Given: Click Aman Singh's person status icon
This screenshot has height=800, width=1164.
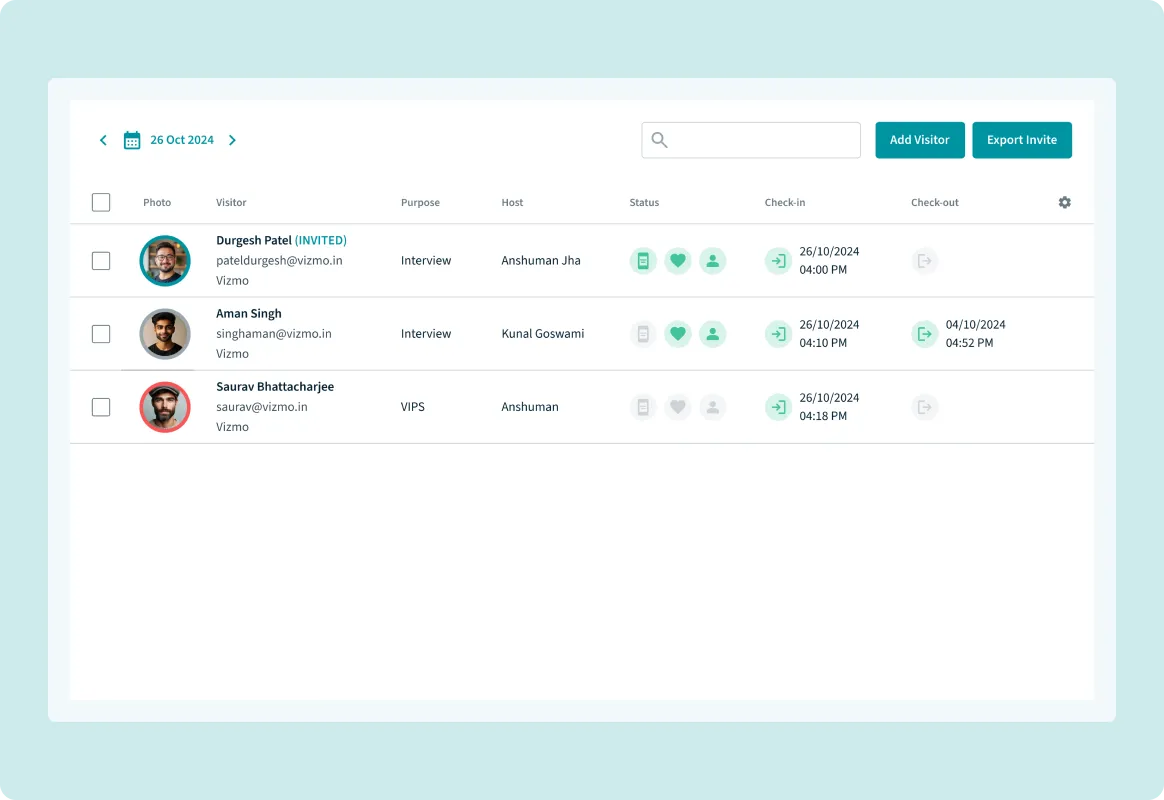Looking at the screenshot, I should 713,334.
